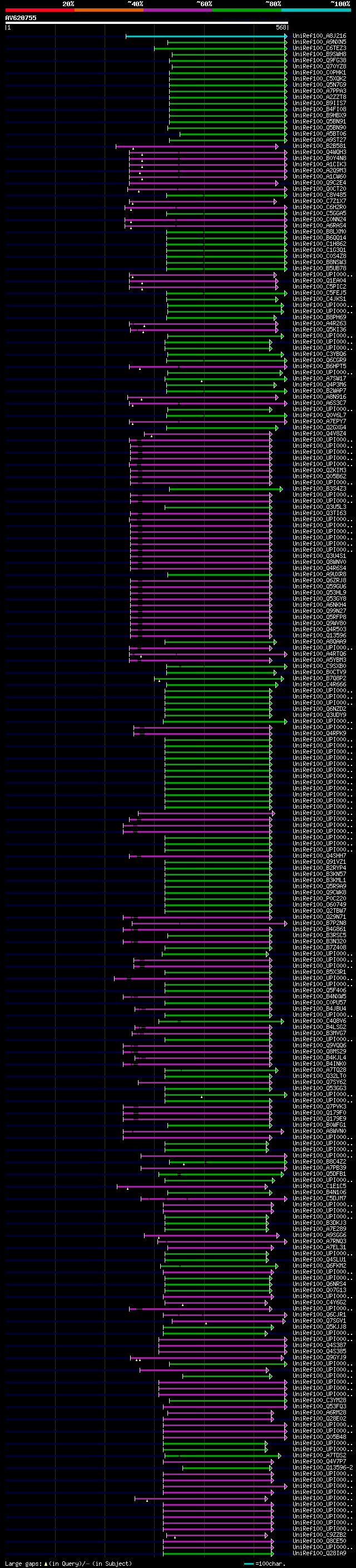
Task: Click the orange ~40% identity legend segment
Action: 109,10
